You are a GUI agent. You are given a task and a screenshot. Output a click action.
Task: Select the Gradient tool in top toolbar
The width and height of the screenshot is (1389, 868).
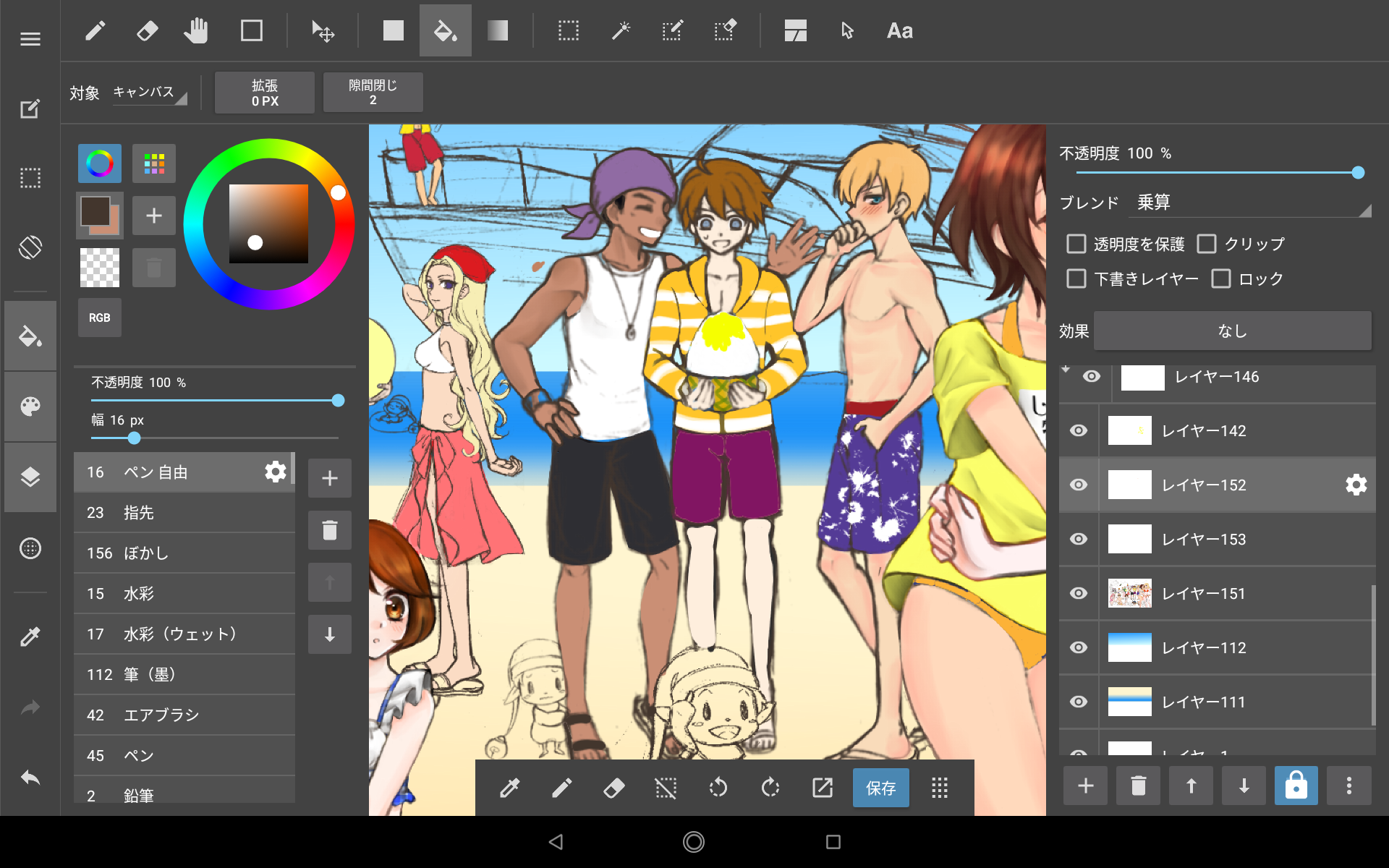click(x=498, y=30)
